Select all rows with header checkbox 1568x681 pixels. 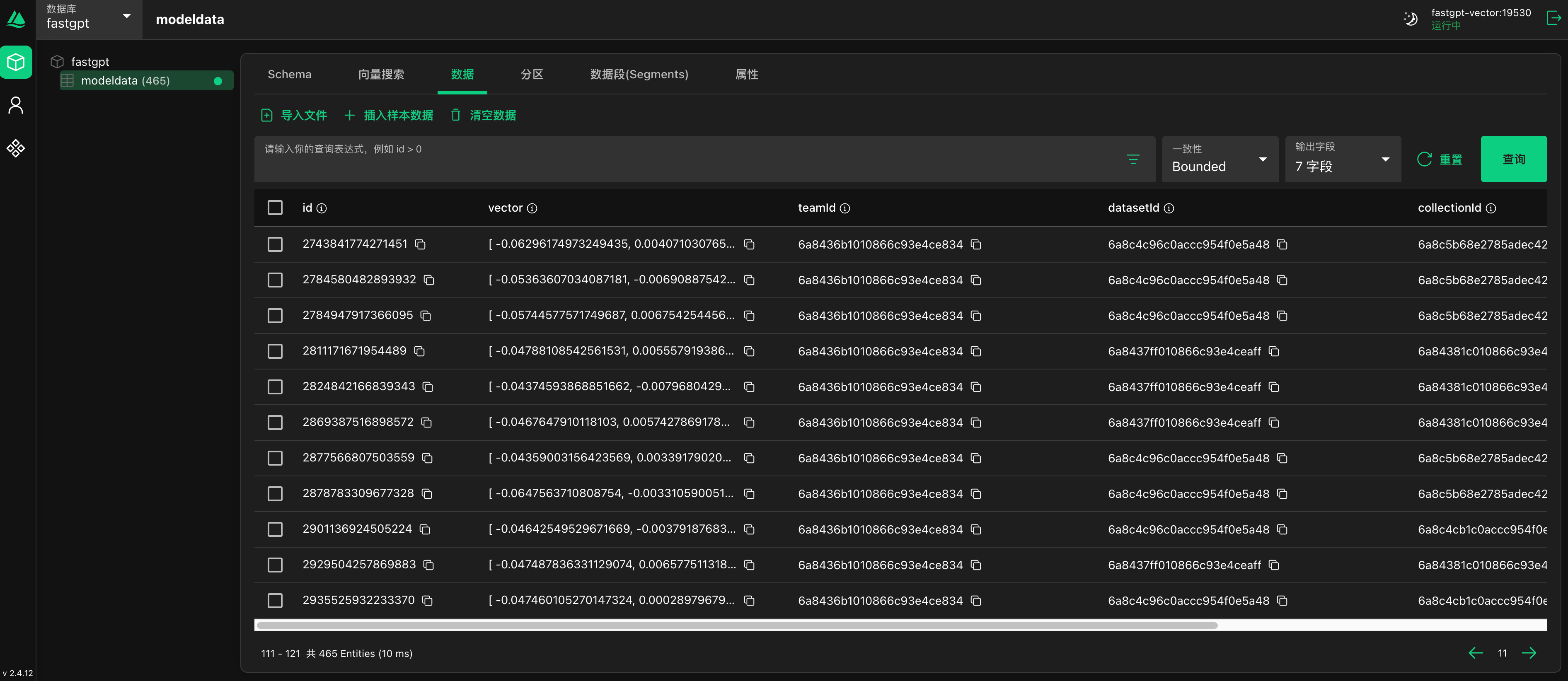click(x=275, y=208)
